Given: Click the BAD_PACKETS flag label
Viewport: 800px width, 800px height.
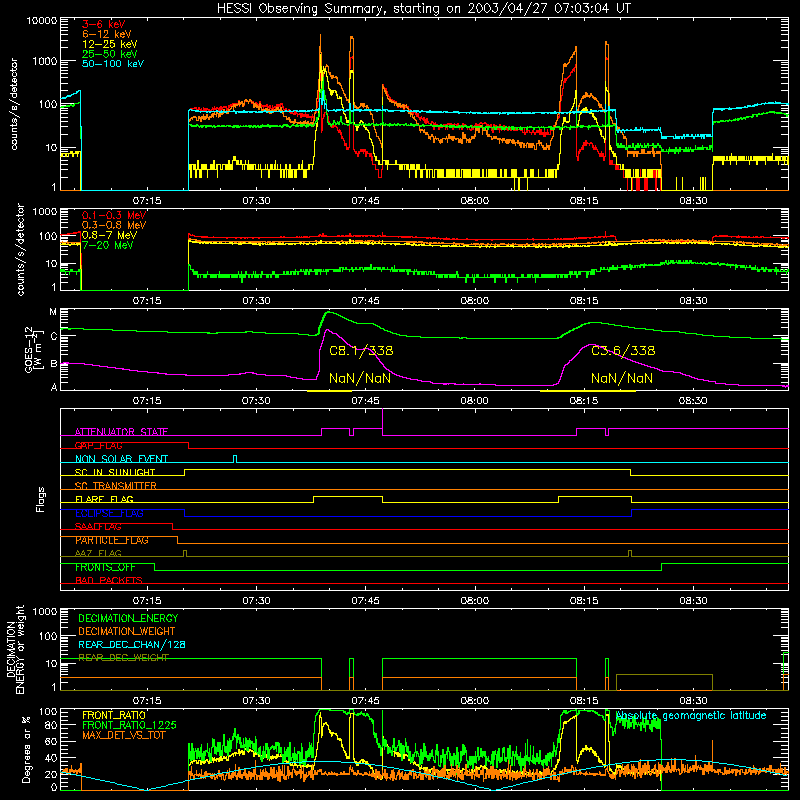Looking at the screenshot, I should 109,581.
